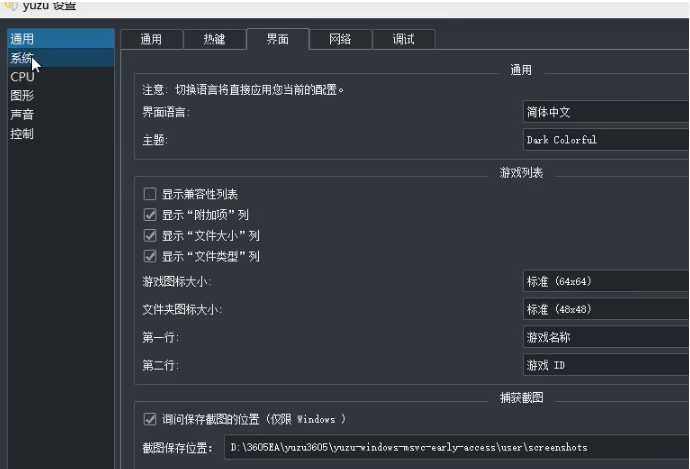Open 第二行 dropdown showing 游戏 ID

click(x=605, y=366)
